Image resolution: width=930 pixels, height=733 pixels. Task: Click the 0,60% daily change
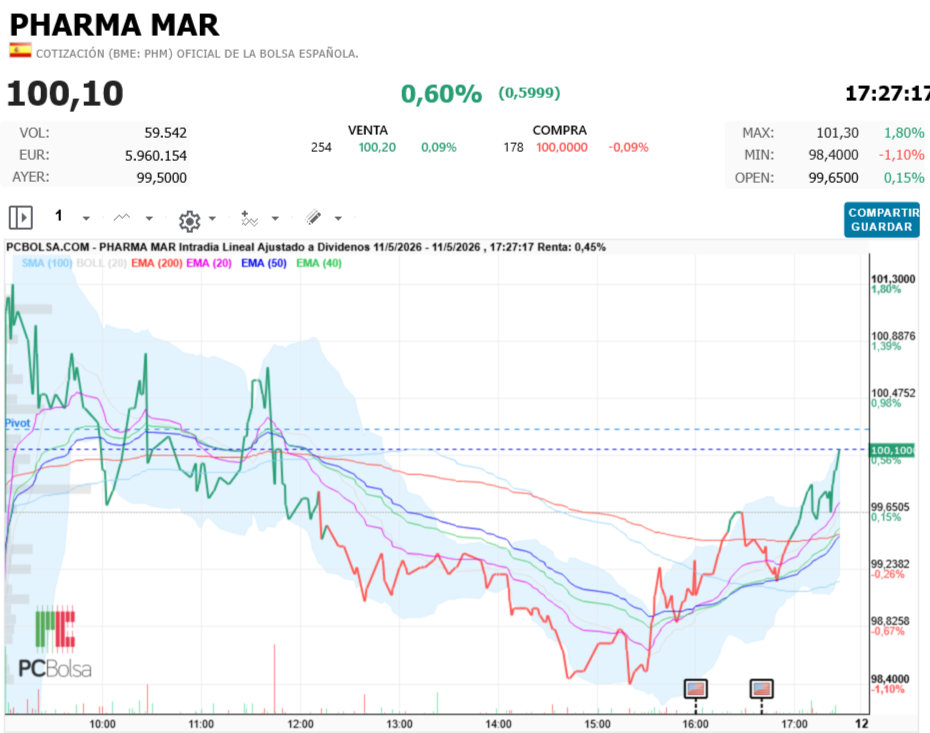point(441,94)
